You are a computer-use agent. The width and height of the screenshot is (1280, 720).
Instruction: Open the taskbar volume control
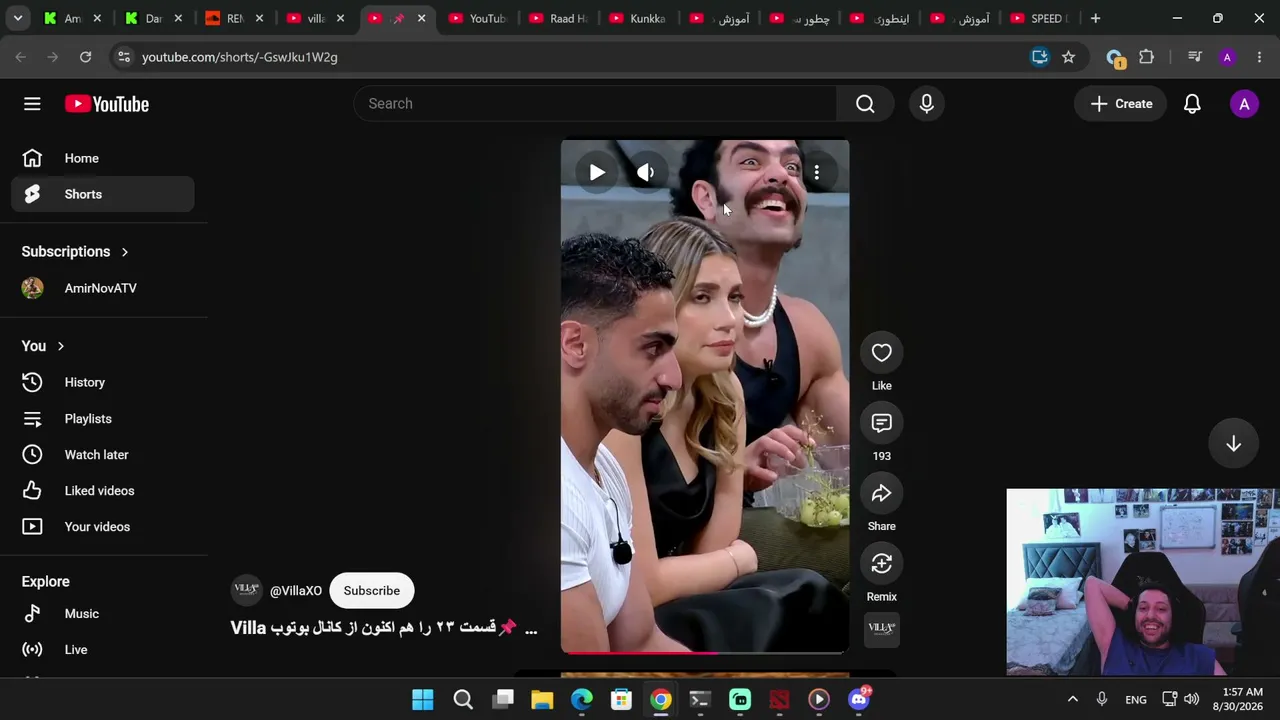coord(1191,699)
